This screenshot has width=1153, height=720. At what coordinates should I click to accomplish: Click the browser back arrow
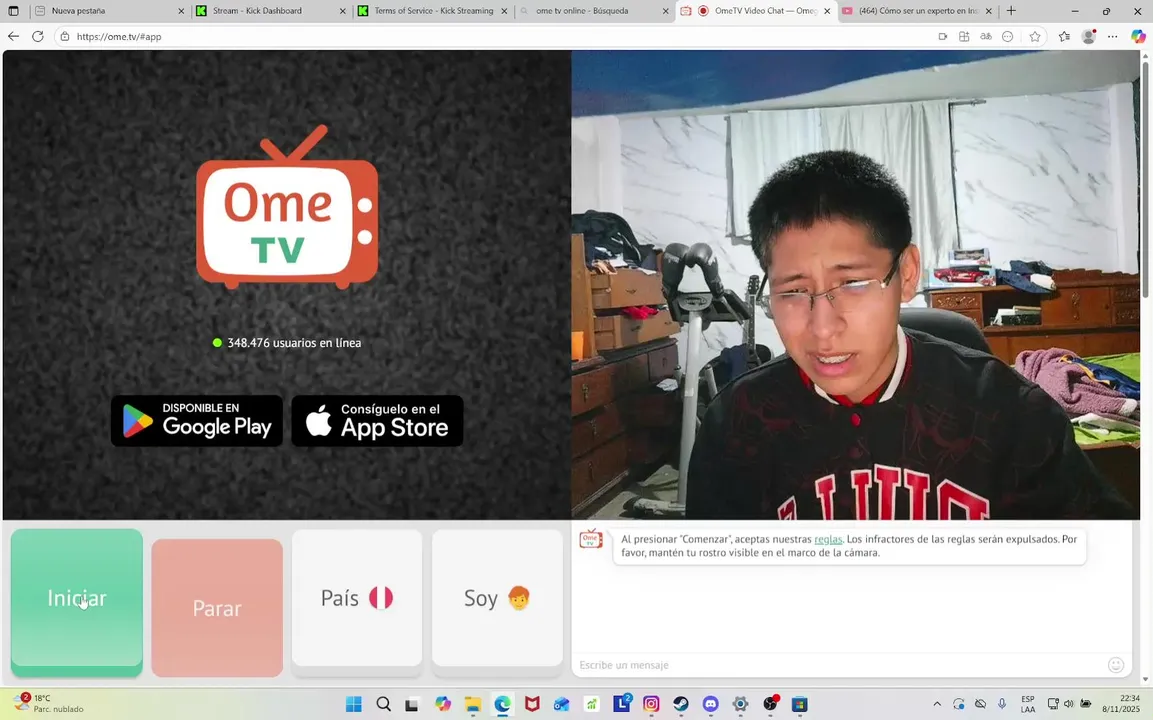(13, 36)
